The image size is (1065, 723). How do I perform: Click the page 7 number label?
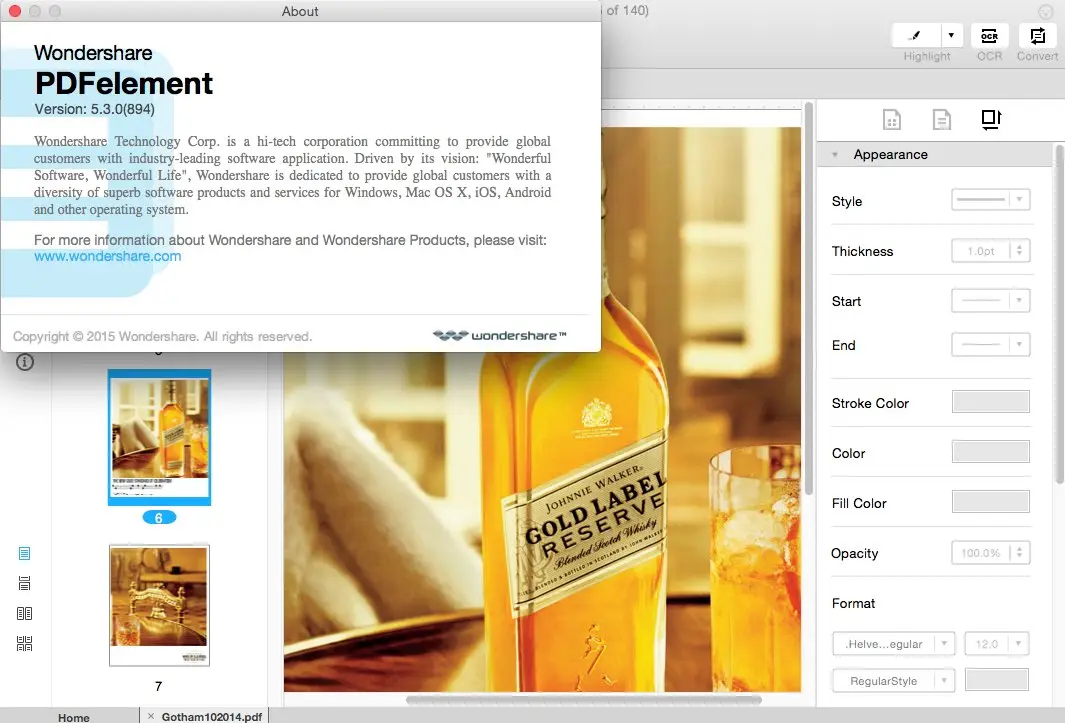point(158,686)
